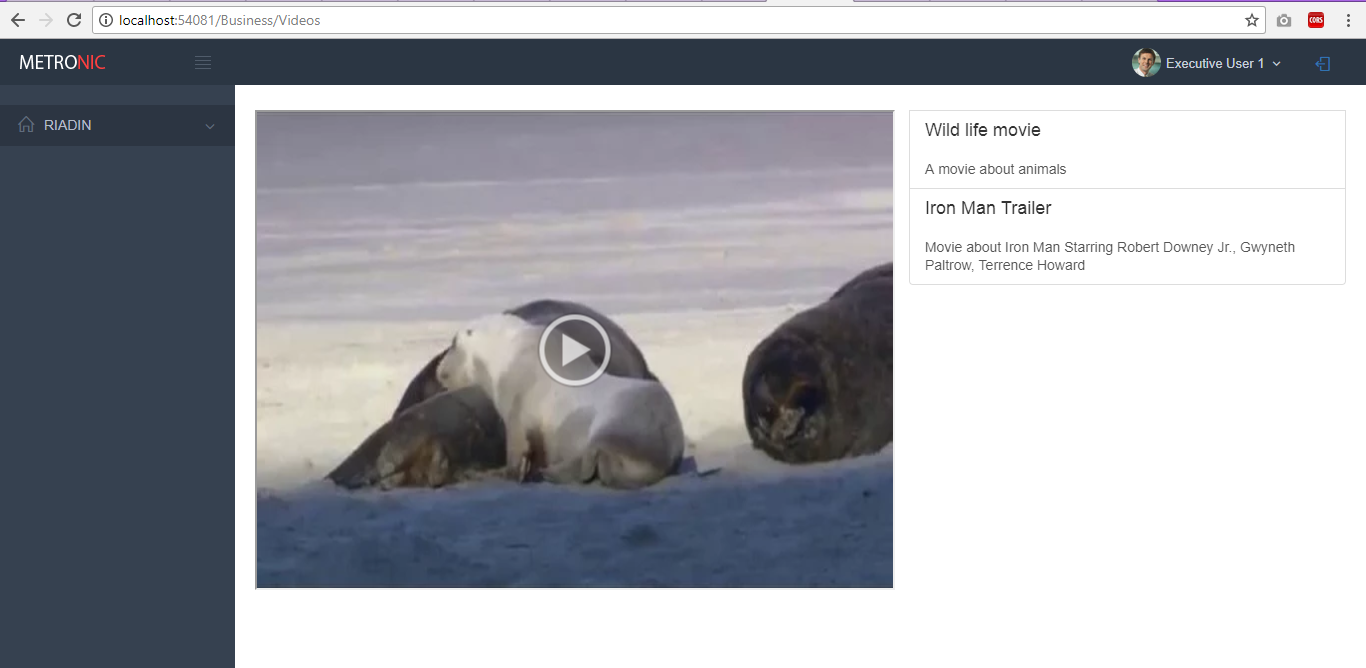This screenshot has height=668, width=1366.
Task: Click the site info icon in address bar
Action: coord(106,20)
